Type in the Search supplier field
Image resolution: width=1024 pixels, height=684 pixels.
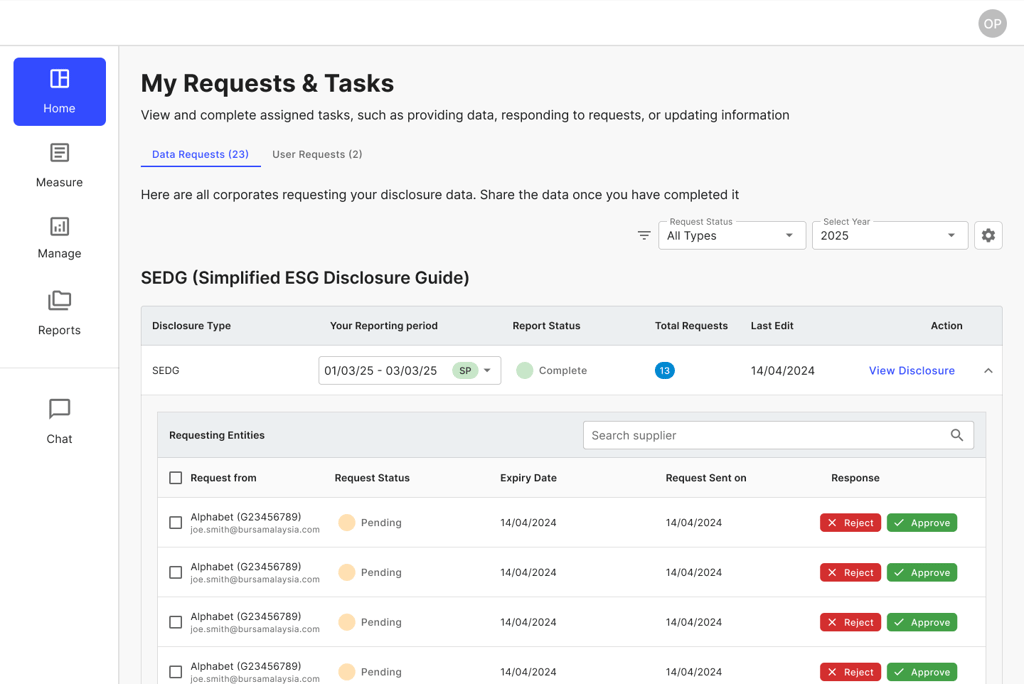click(x=765, y=436)
